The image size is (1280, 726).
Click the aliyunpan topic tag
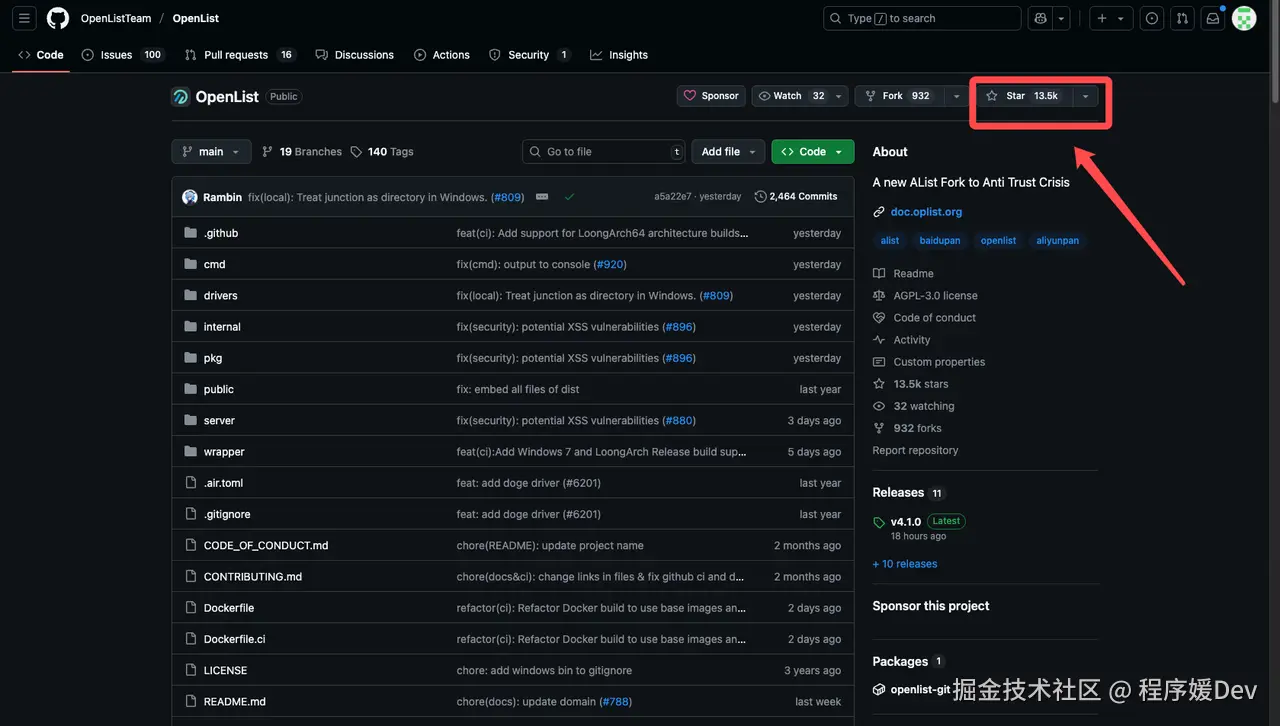click(1058, 241)
